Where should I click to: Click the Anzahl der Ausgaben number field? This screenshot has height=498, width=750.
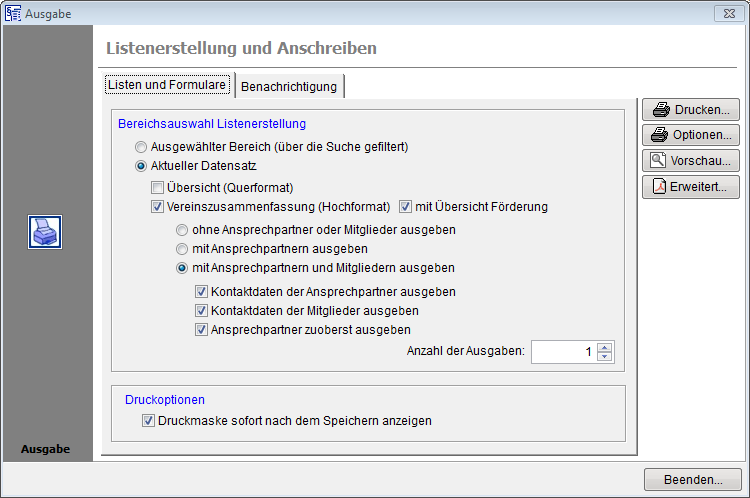coord(563,352)
